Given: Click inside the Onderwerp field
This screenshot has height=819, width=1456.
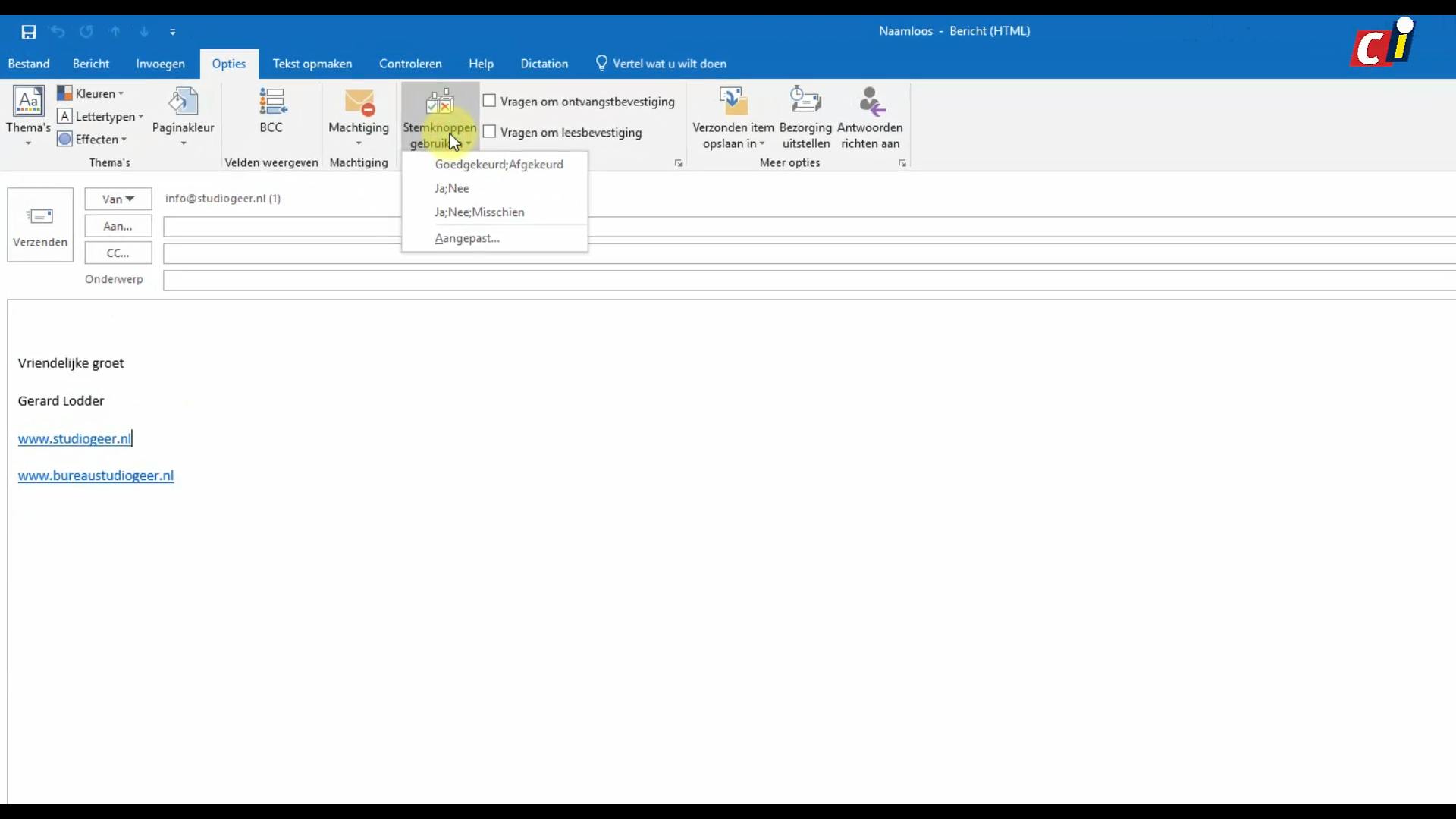Looking at the screenshot, I should pos(531,280).
